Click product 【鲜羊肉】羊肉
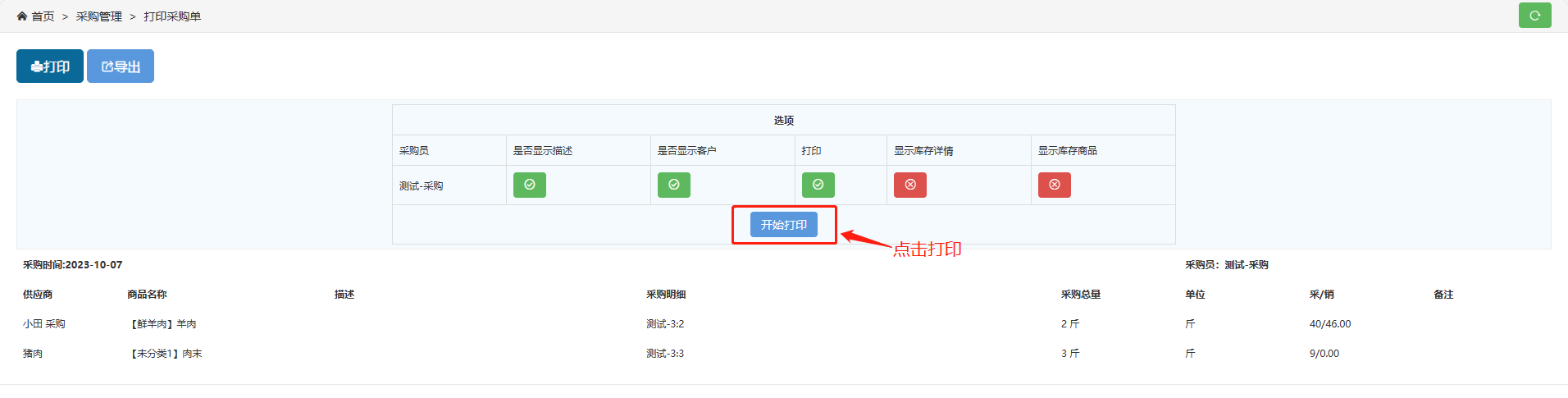1568x398 pixels. coord(162,324)
